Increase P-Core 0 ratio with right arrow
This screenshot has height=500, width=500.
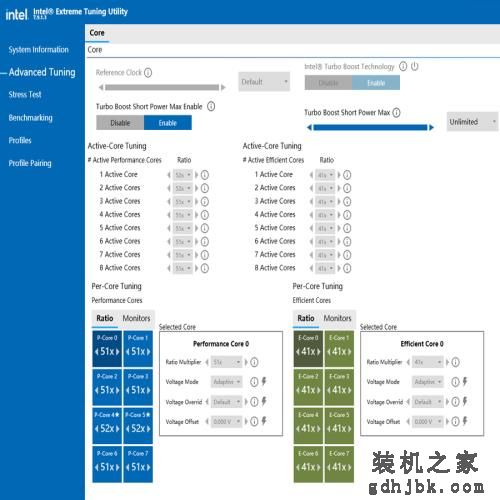(x=118, y=352)
